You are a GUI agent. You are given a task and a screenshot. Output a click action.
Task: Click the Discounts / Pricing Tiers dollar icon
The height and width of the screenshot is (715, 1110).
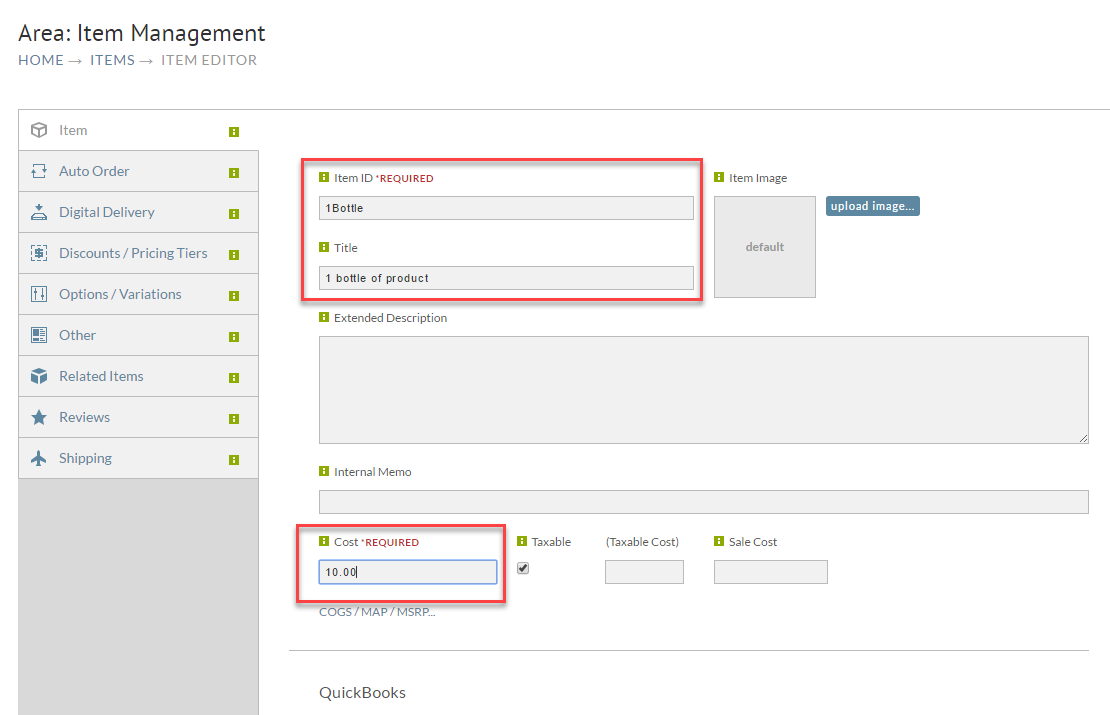coord(39,253)
